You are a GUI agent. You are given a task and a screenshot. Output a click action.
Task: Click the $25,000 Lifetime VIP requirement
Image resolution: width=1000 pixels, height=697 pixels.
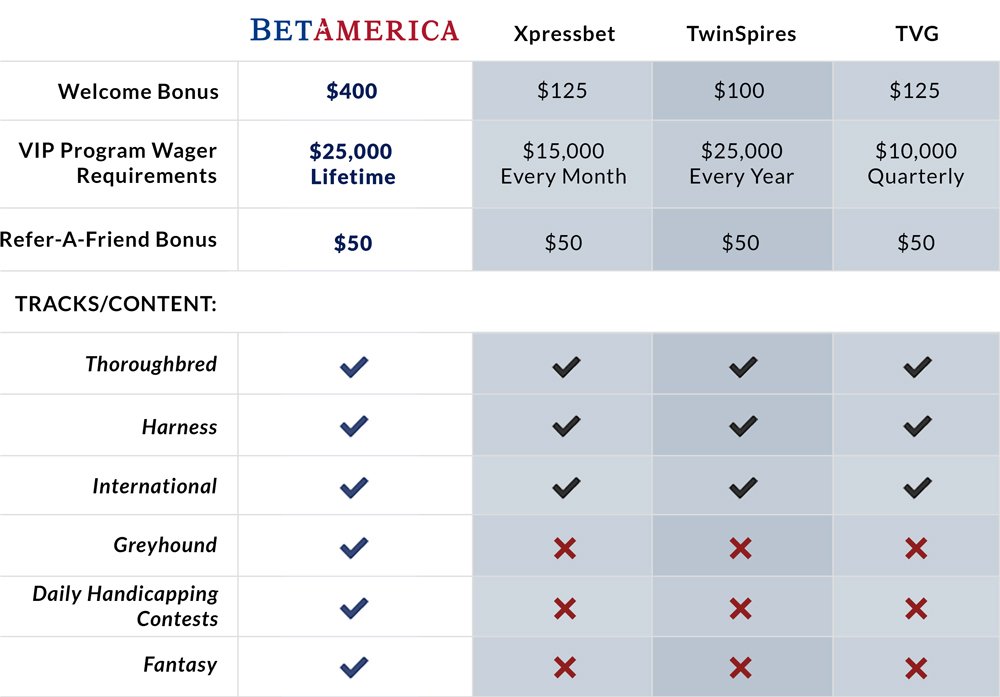tap(352, 164)
